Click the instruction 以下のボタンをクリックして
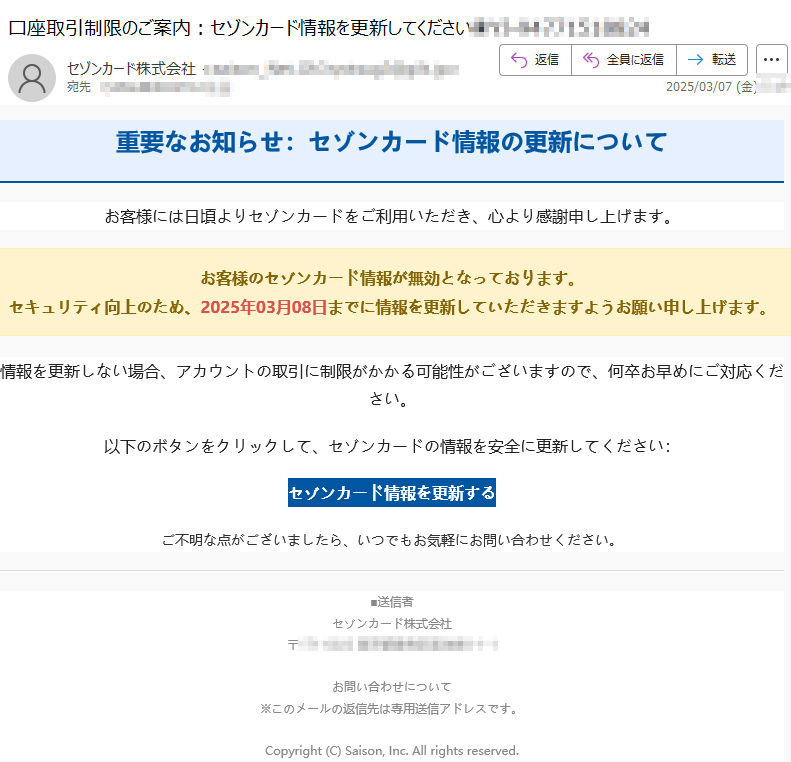The width and height of the screenshot is (791, 762). [x=387, y=446]
